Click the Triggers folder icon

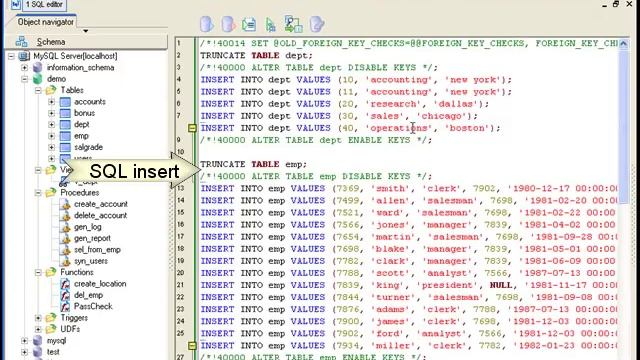click(51, 318)
